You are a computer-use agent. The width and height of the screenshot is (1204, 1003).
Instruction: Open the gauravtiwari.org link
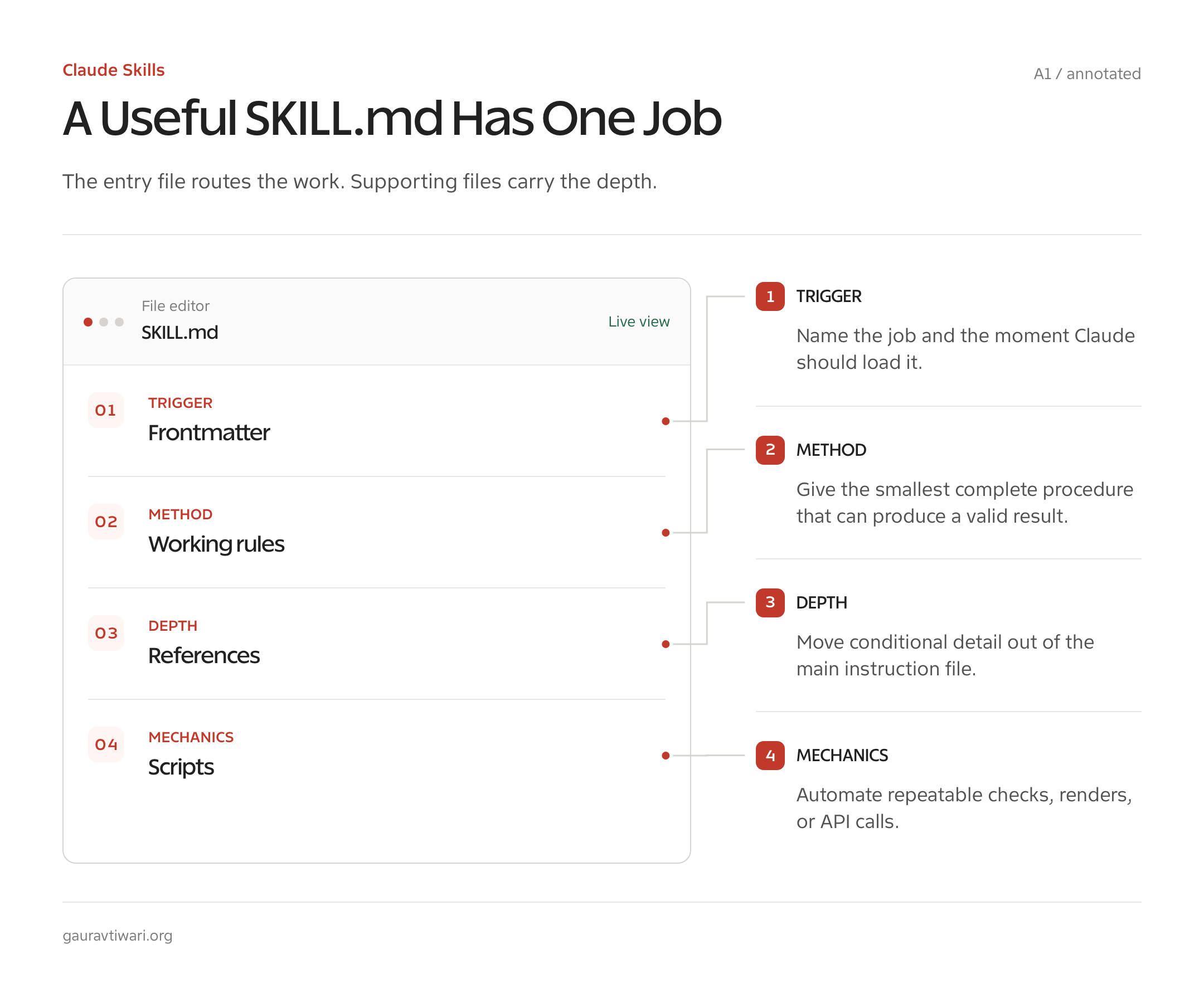point(118,936)
